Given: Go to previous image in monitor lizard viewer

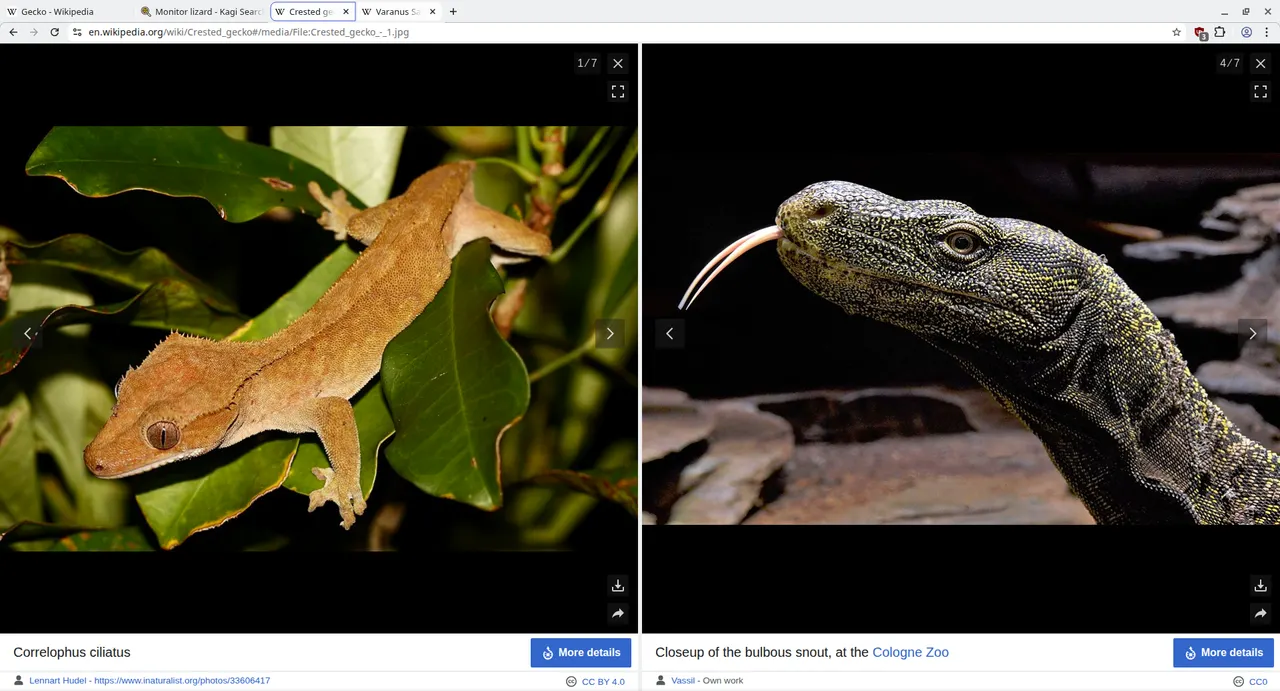Looking at the screenshot, I should 670,334.
